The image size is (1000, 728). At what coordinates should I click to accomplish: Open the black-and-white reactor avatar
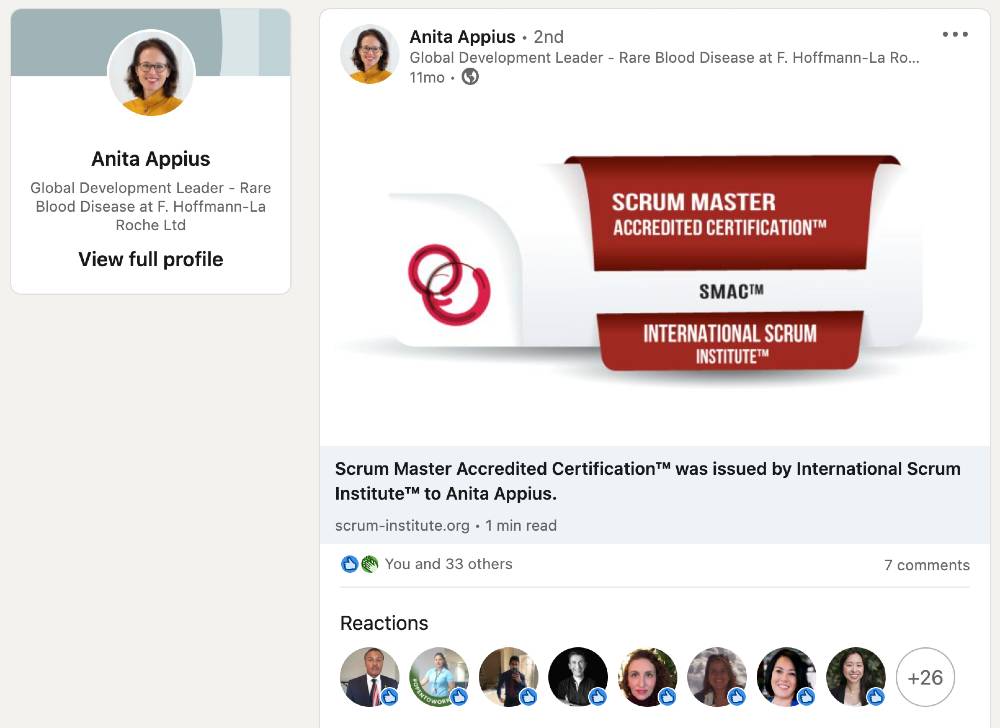pos(578,677)
